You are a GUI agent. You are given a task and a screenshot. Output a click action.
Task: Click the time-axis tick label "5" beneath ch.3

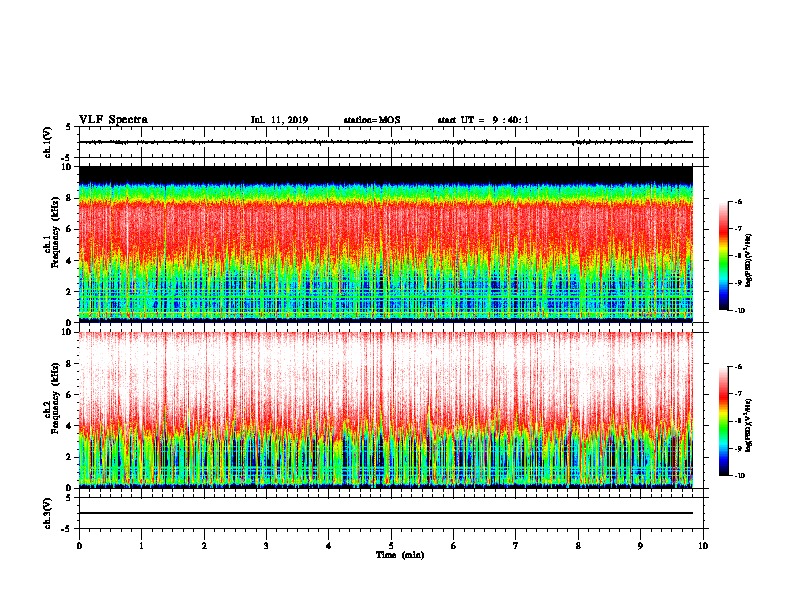tap(391, 546)
